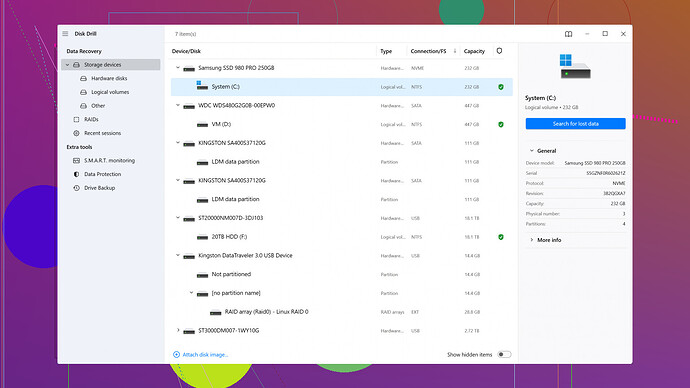Select the System (C:) volume row
Viewport: 690px width, 388px height.
341,87
